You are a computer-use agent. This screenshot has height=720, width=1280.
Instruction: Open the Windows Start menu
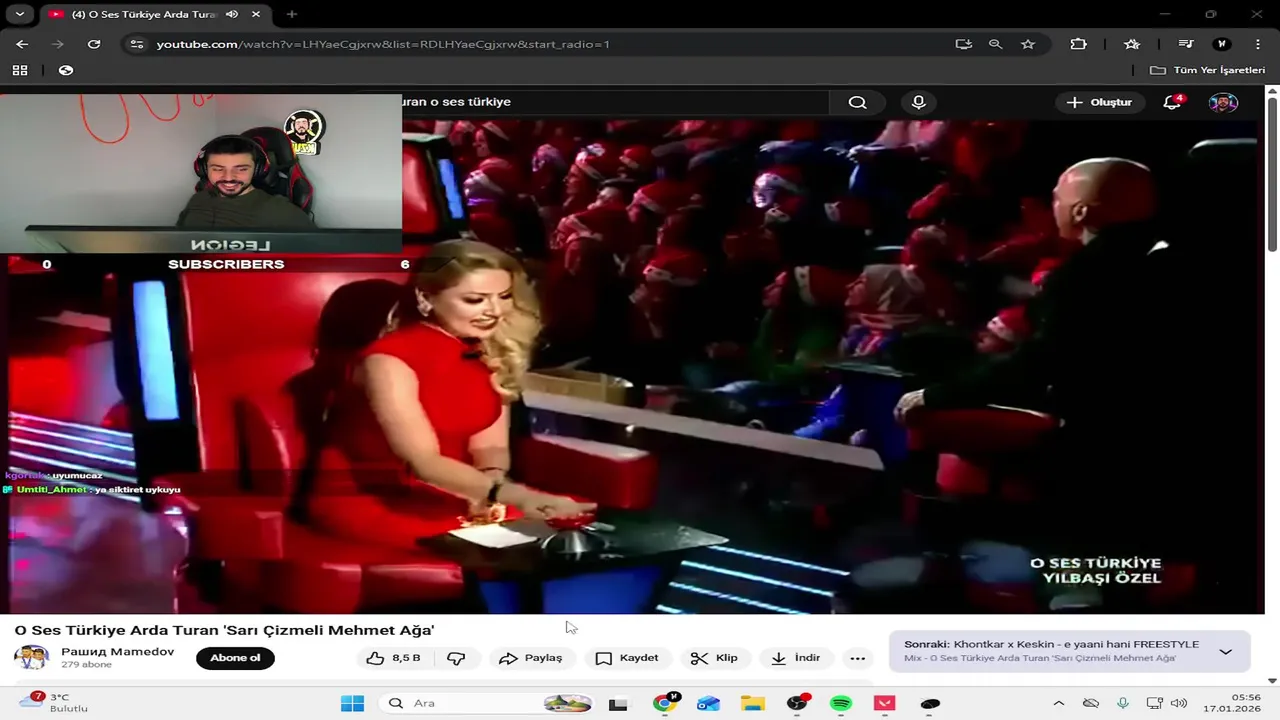click(352, 703)
